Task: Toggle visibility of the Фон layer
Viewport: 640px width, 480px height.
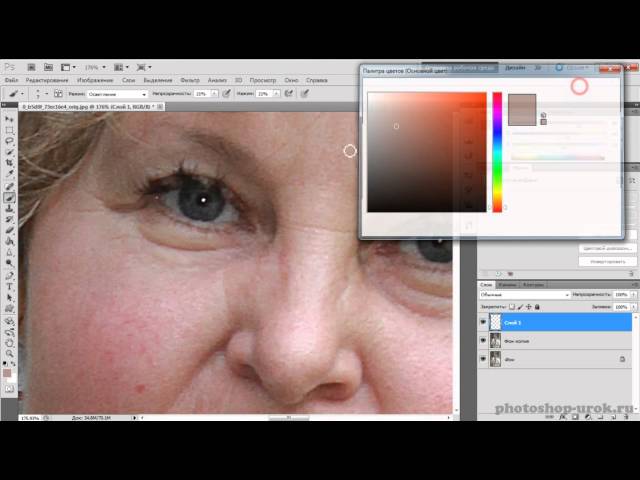Action: (x=483, y=359)
